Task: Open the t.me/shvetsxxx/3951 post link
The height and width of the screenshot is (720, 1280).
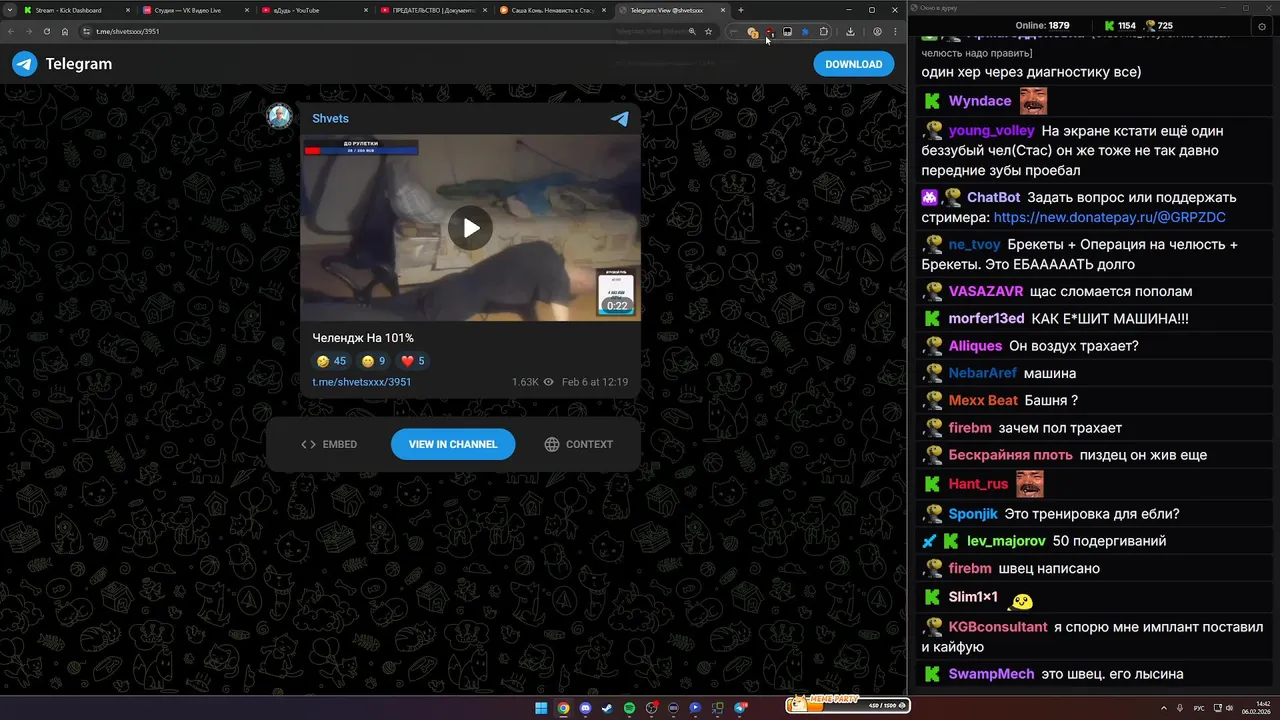Action: click(362, 382)
